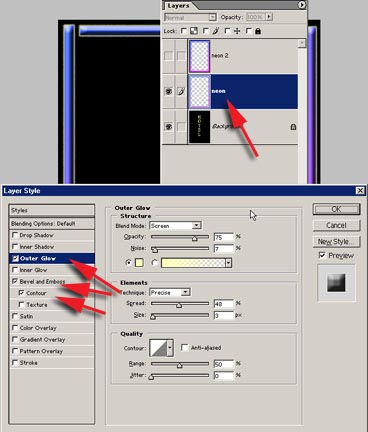Click the lock image pixels brush icon

tap(215, 31)
